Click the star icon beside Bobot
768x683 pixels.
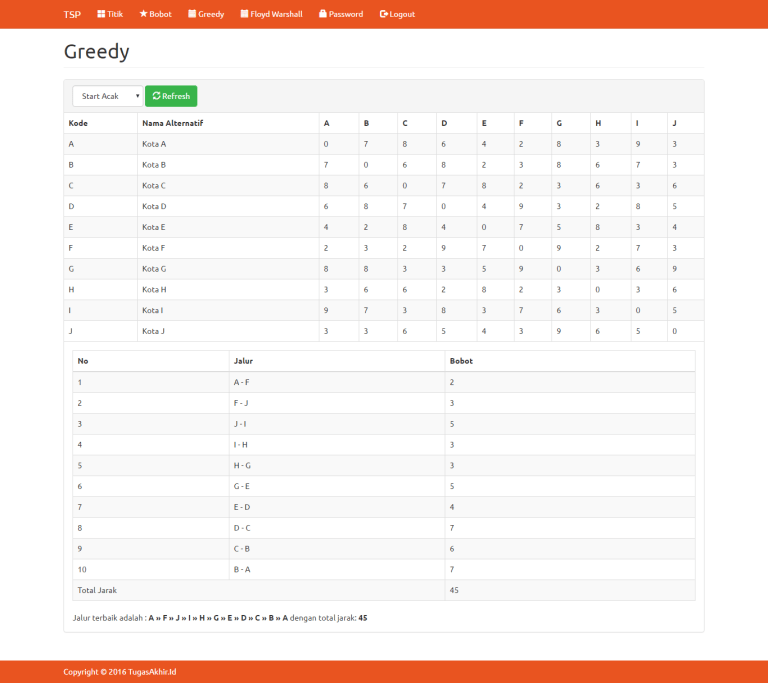click(143, 14)
